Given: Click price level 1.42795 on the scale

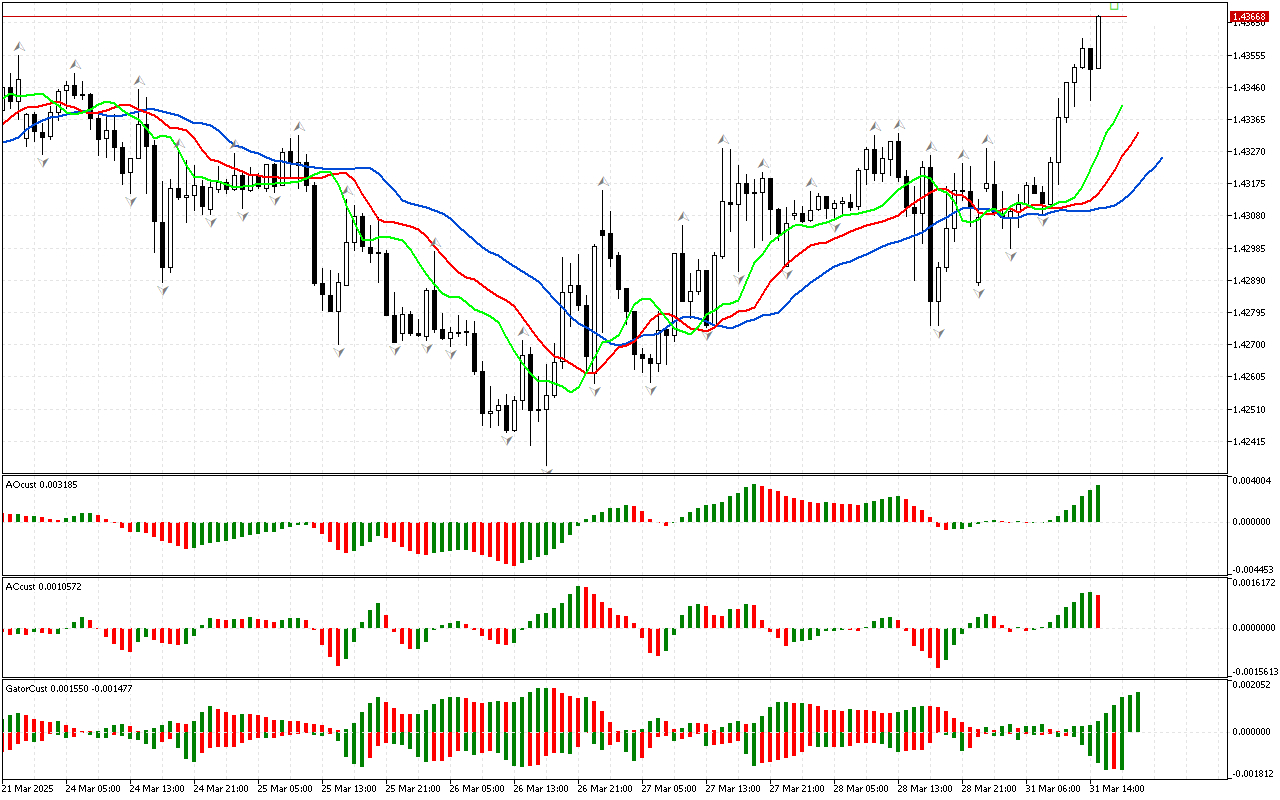Looking at the screenshot, I should coord(1249,313).
